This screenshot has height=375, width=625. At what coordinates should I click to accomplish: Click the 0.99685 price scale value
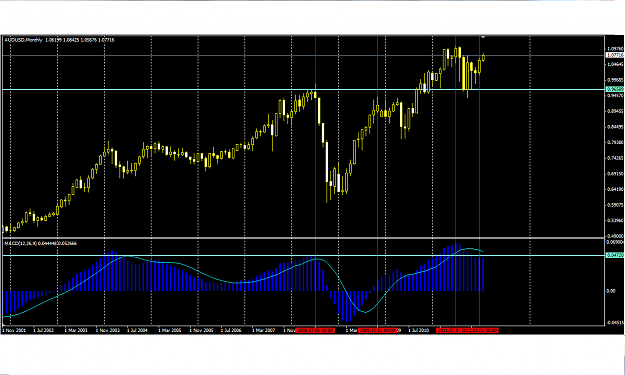(615, 80)
